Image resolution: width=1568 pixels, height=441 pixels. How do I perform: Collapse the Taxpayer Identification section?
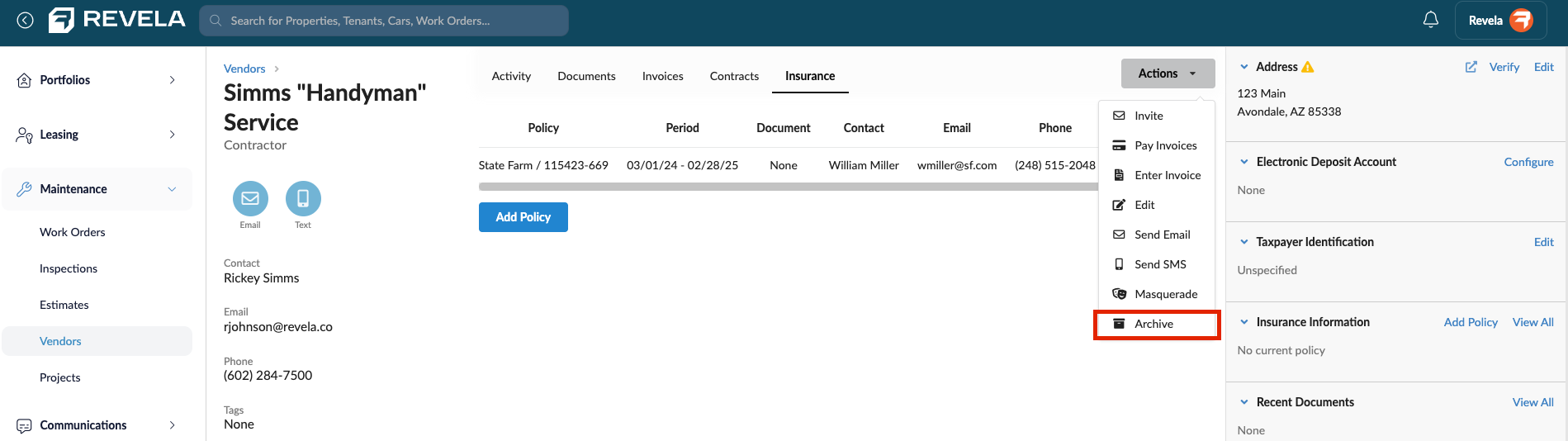[1244, 242]
